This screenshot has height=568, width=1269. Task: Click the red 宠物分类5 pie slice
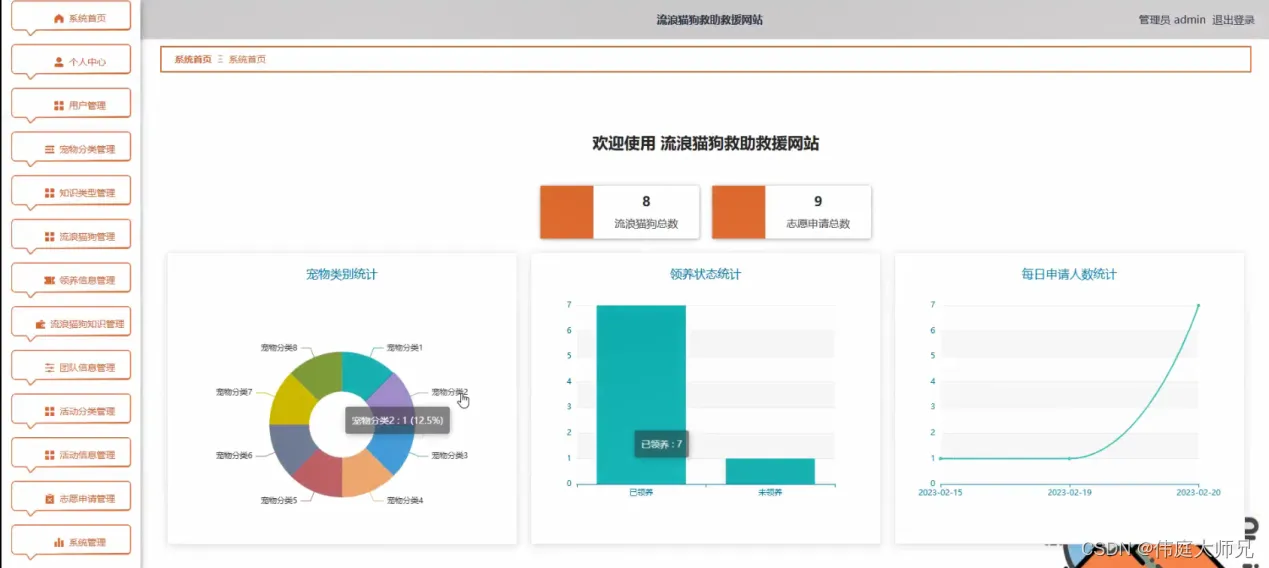coord(319,476)
